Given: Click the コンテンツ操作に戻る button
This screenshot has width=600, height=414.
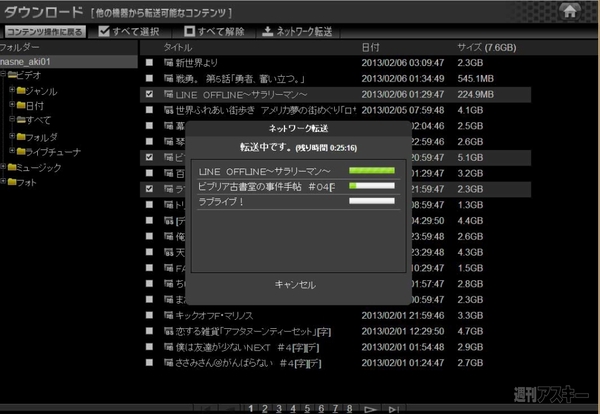Looking at the screenshot, I should pyautogui.click(x=45, y=32).
